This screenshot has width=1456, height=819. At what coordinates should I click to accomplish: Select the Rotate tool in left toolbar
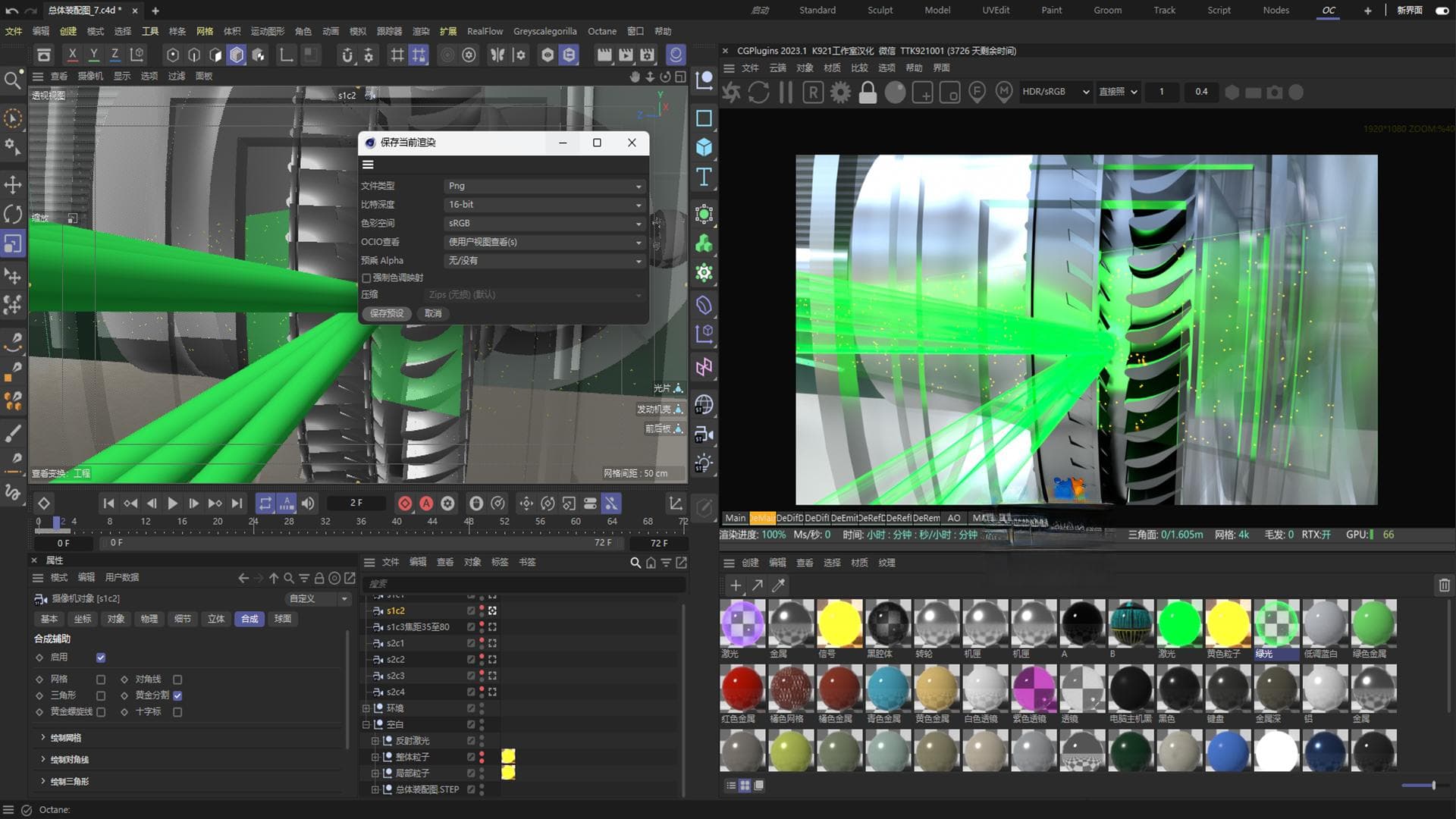point(13,214)
